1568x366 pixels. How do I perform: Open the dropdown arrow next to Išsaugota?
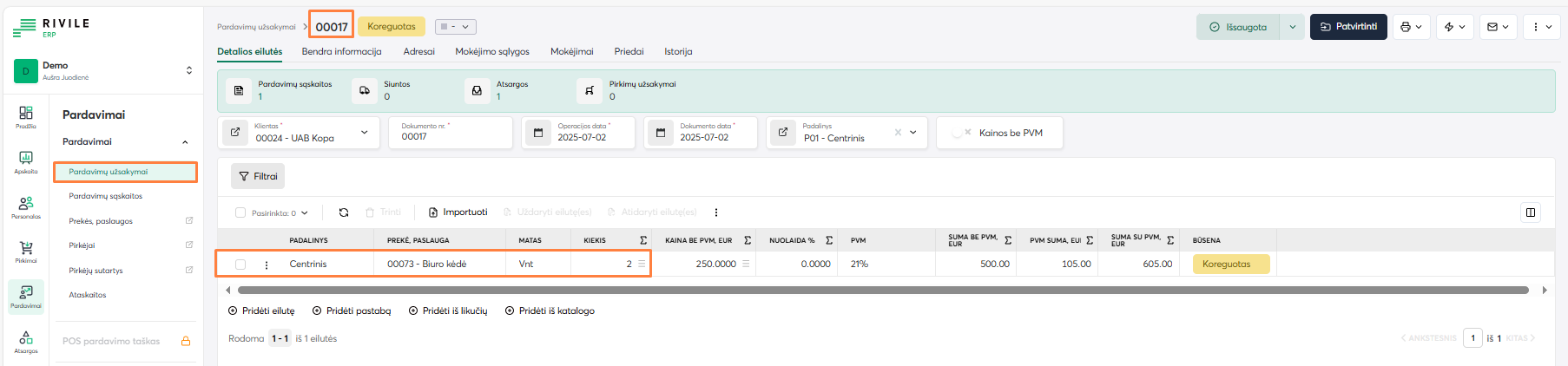coord(1292,27)
